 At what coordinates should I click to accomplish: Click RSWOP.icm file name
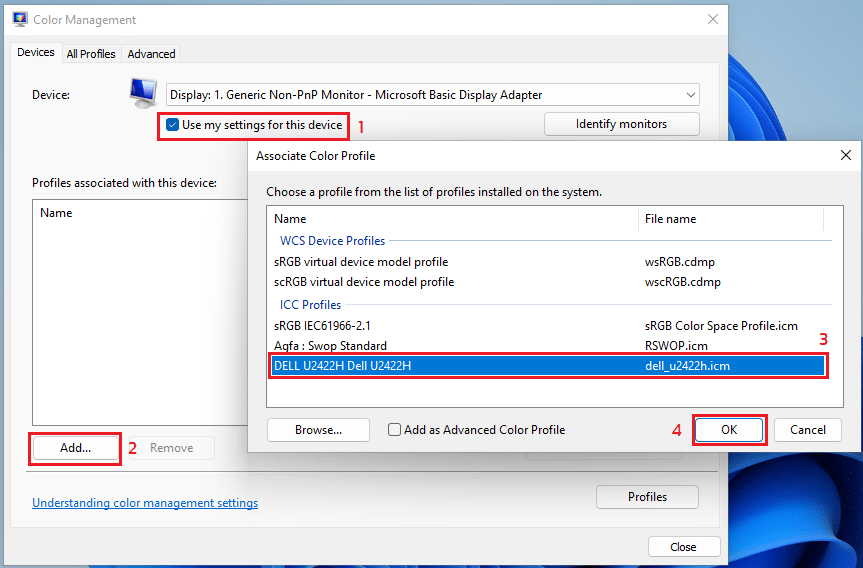tap(676, 346)
